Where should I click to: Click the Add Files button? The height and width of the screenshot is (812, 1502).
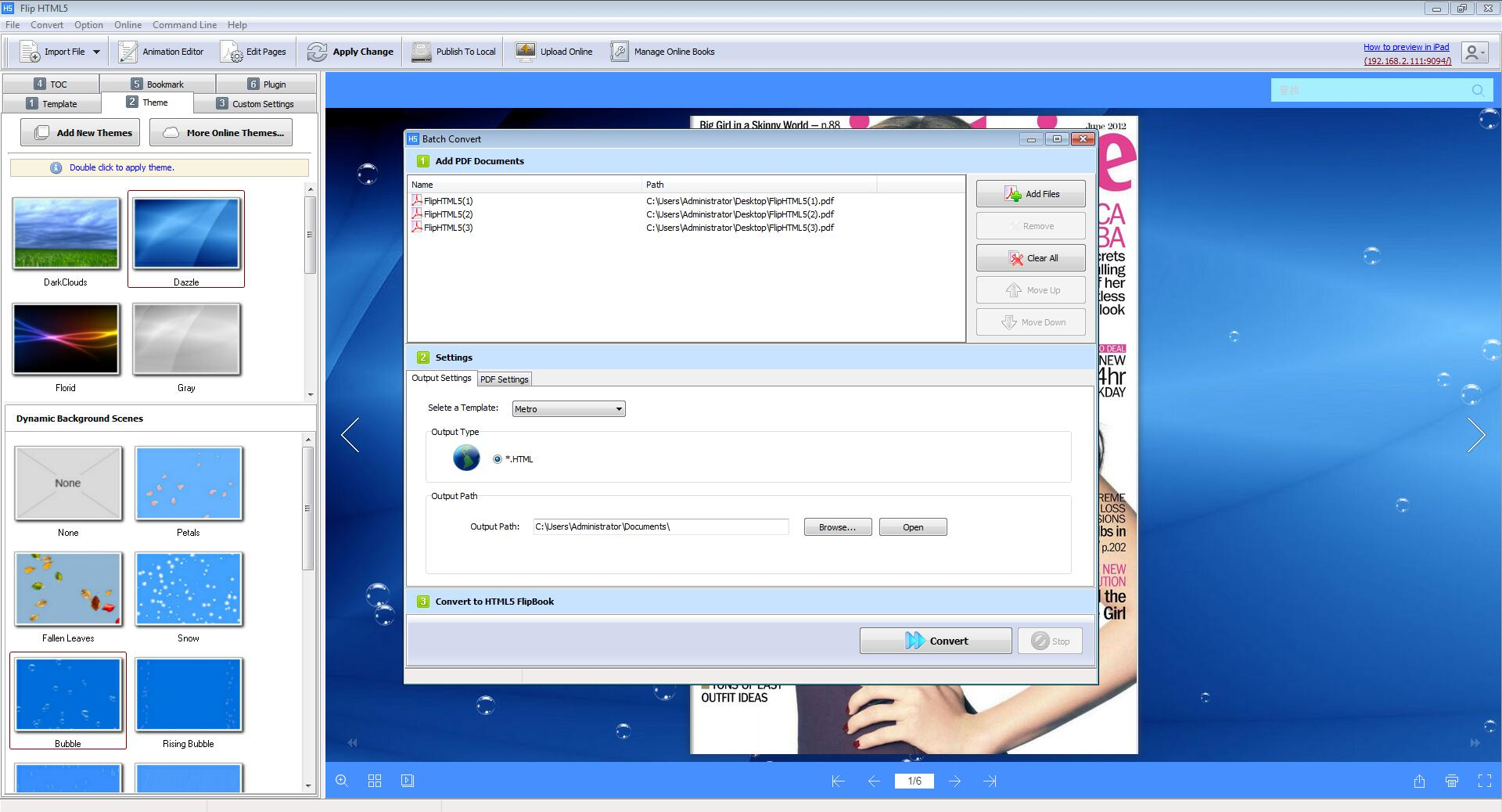[1030, 193]
